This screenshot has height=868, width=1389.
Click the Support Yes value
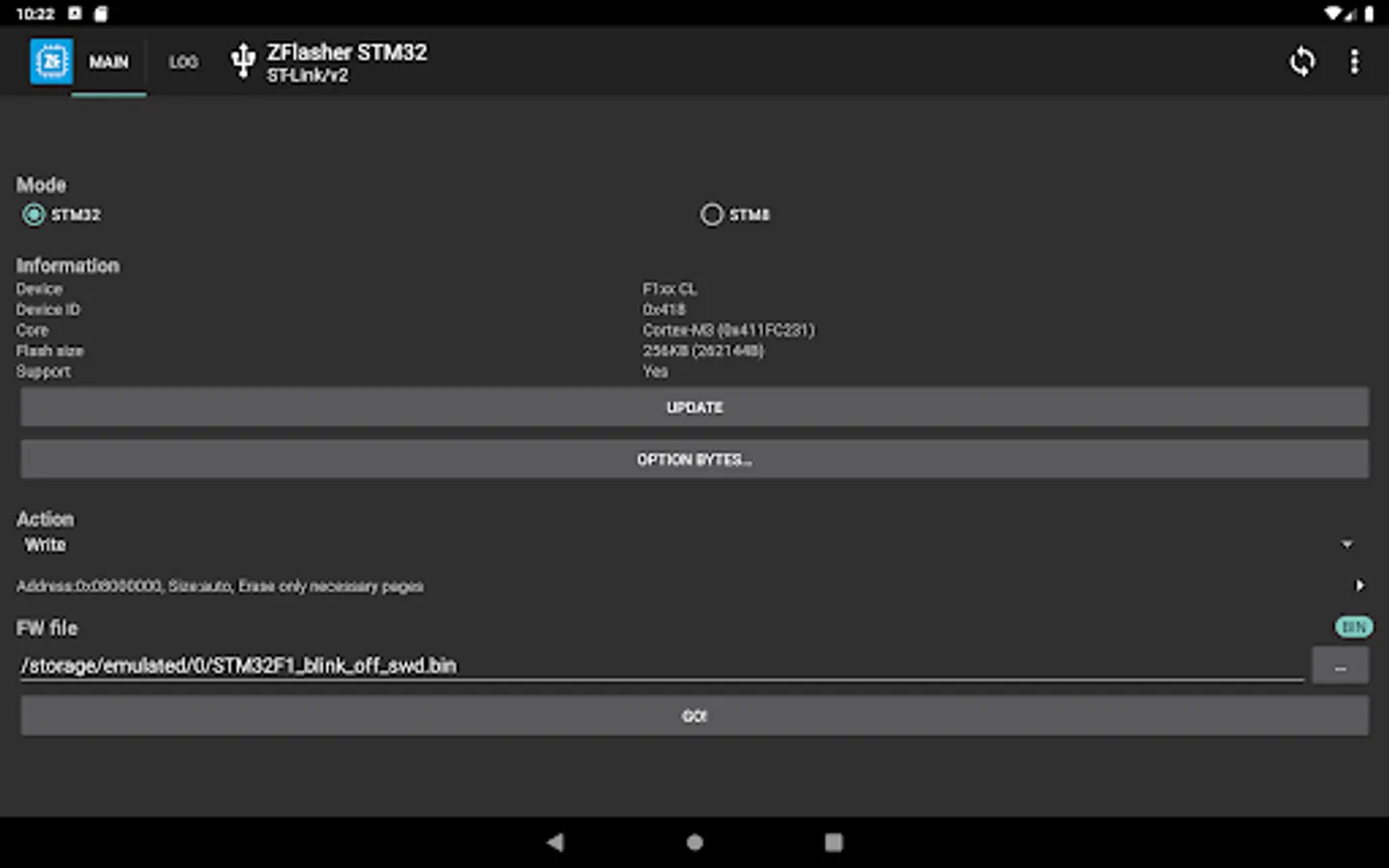click(x=655, y=371)
